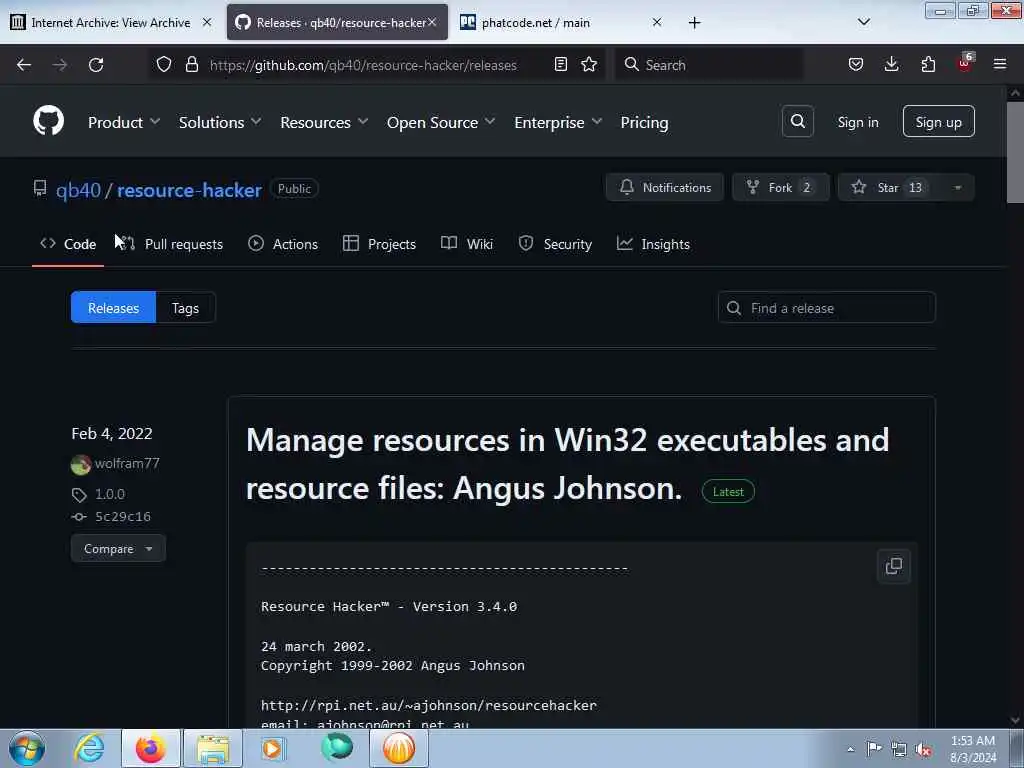The image size is (1024, 768).
Task: Expand Resources menu
Action: pyautogui.click(x=324, y=122)
